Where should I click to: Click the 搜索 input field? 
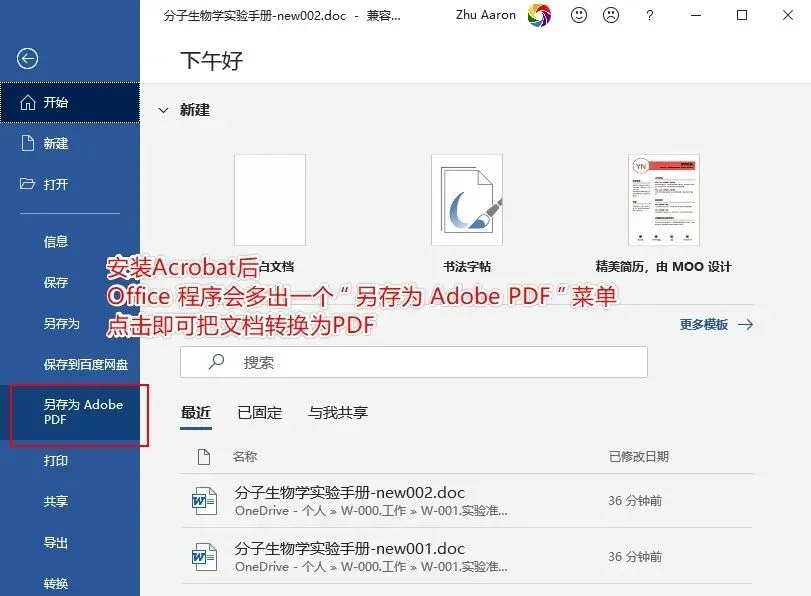tap(414, 362)
